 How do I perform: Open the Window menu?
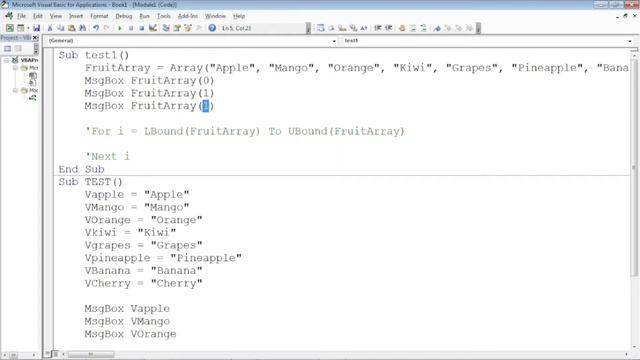point(215,16)
